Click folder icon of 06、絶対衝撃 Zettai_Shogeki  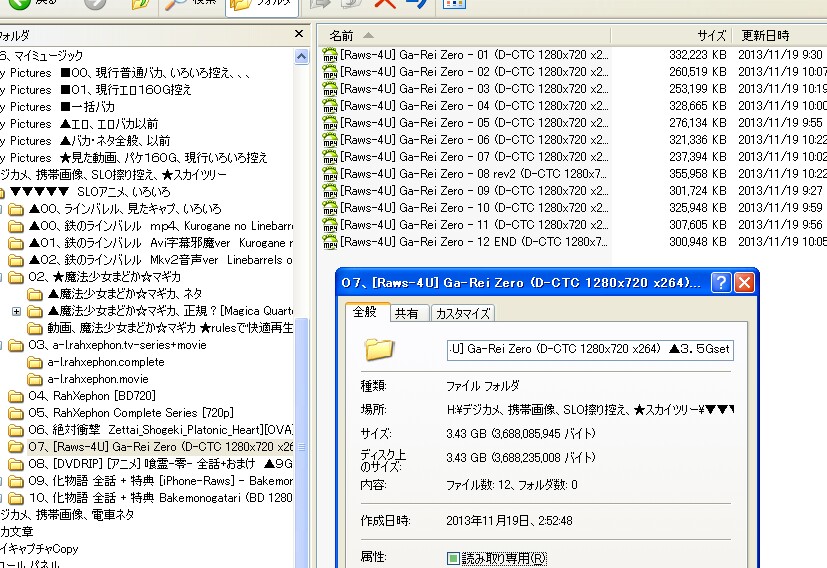(x=16, y=430)
